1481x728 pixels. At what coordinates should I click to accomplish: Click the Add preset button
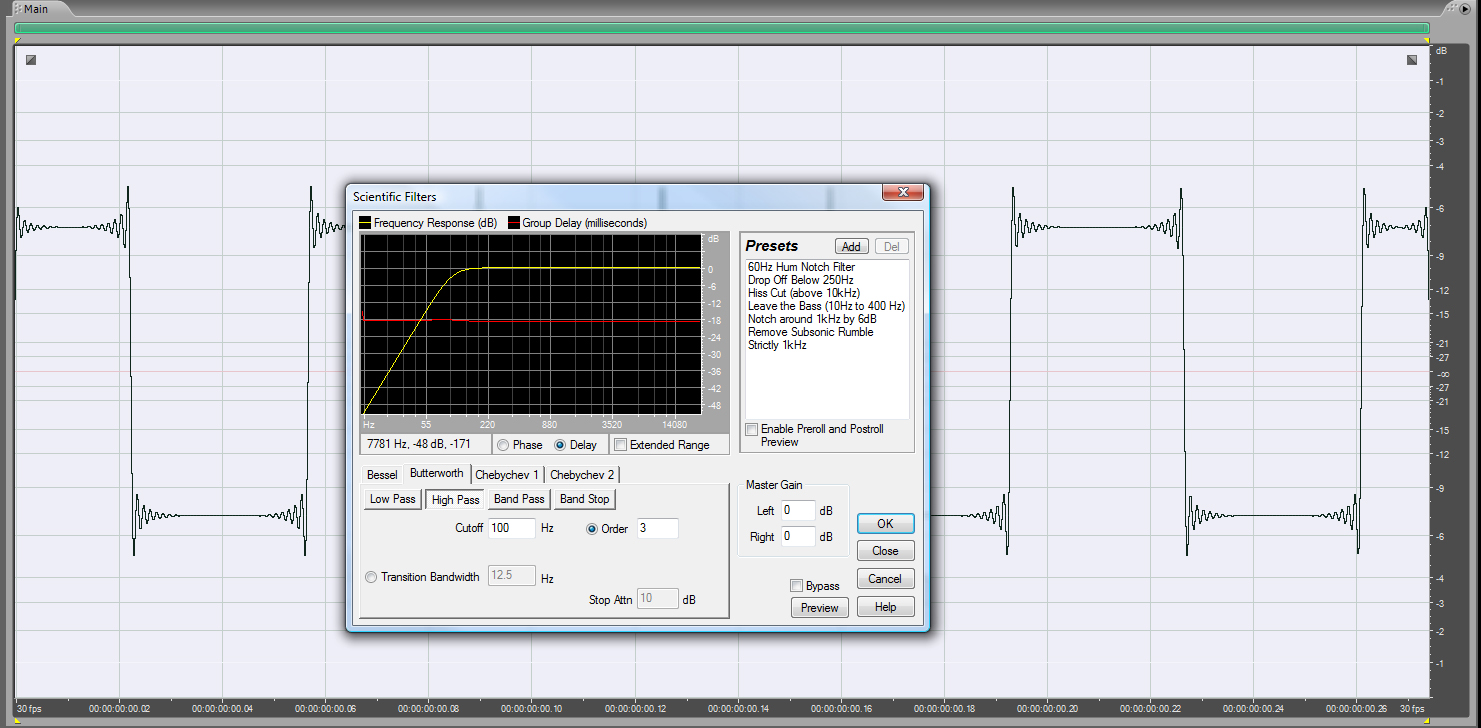coord(852,246)
